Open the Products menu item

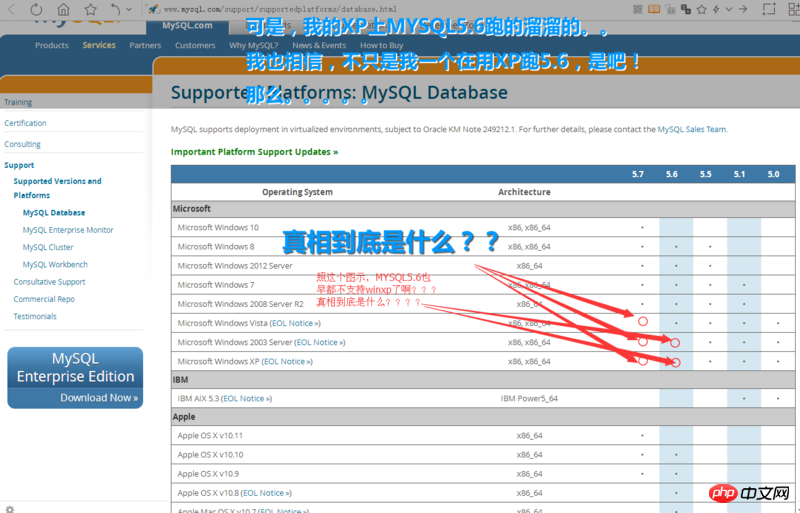(x=52, y=45)
